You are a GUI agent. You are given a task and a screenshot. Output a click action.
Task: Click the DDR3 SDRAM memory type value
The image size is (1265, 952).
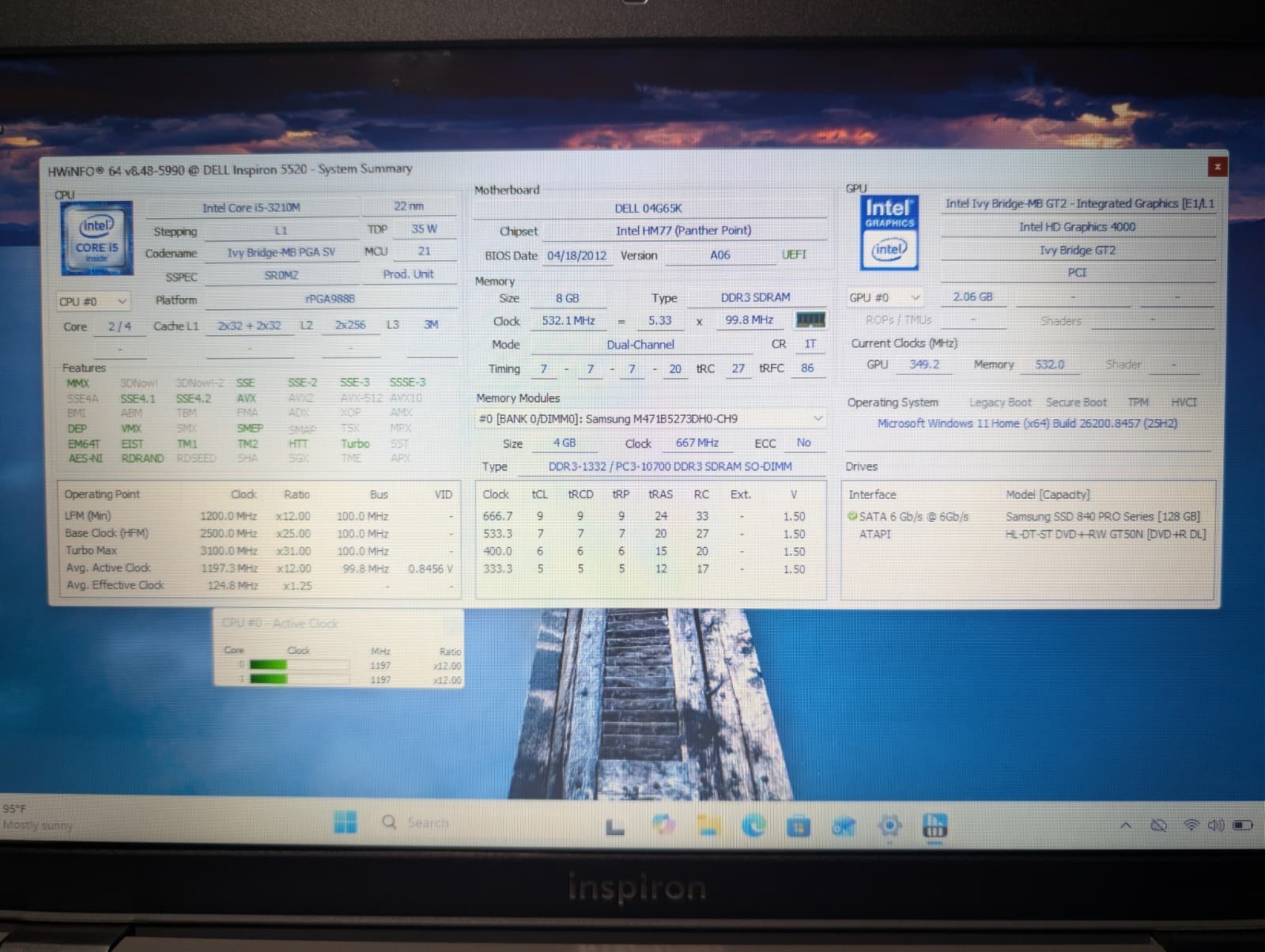(755, 297)
